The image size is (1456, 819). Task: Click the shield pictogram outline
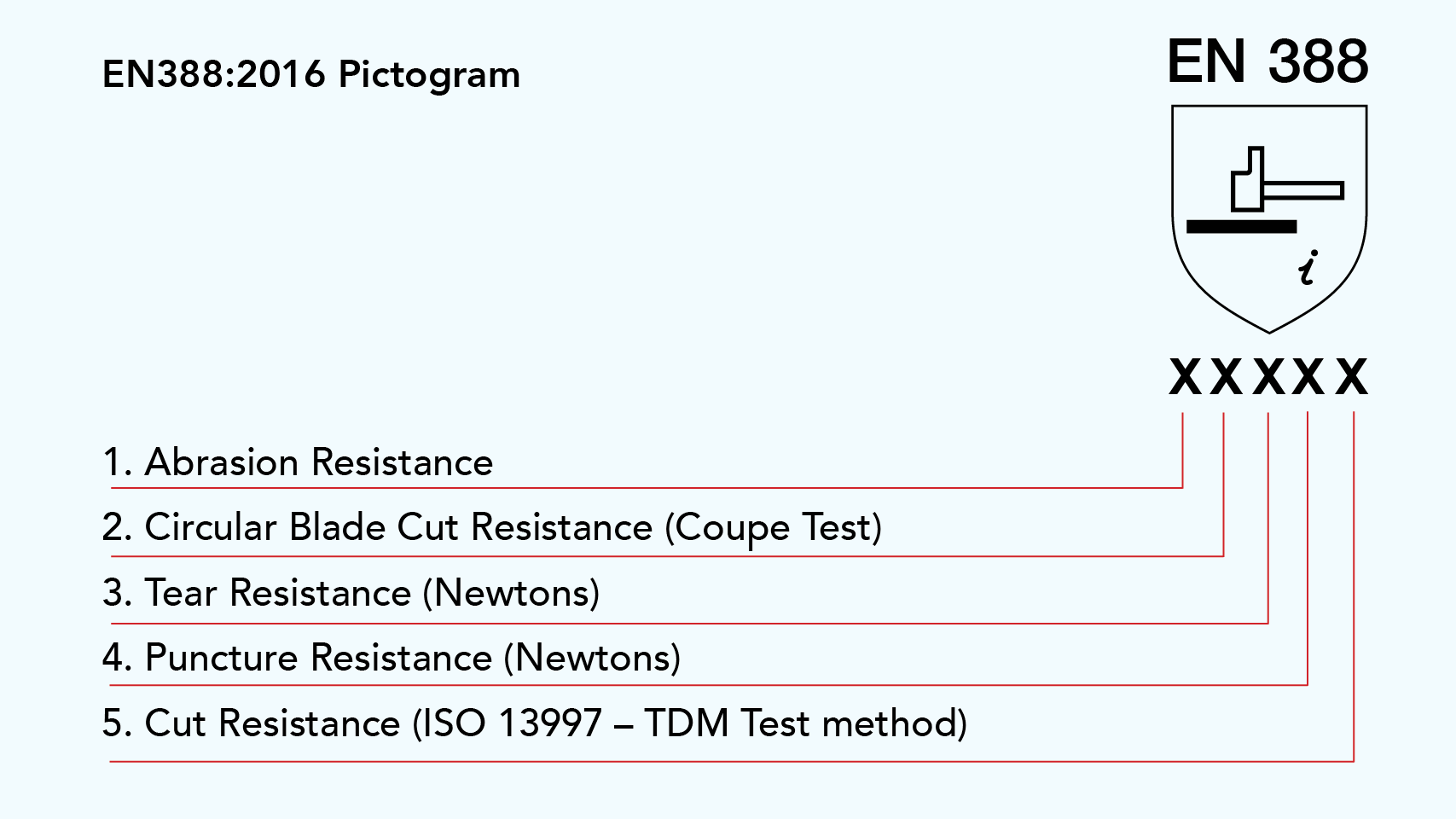pos(1269,218)
